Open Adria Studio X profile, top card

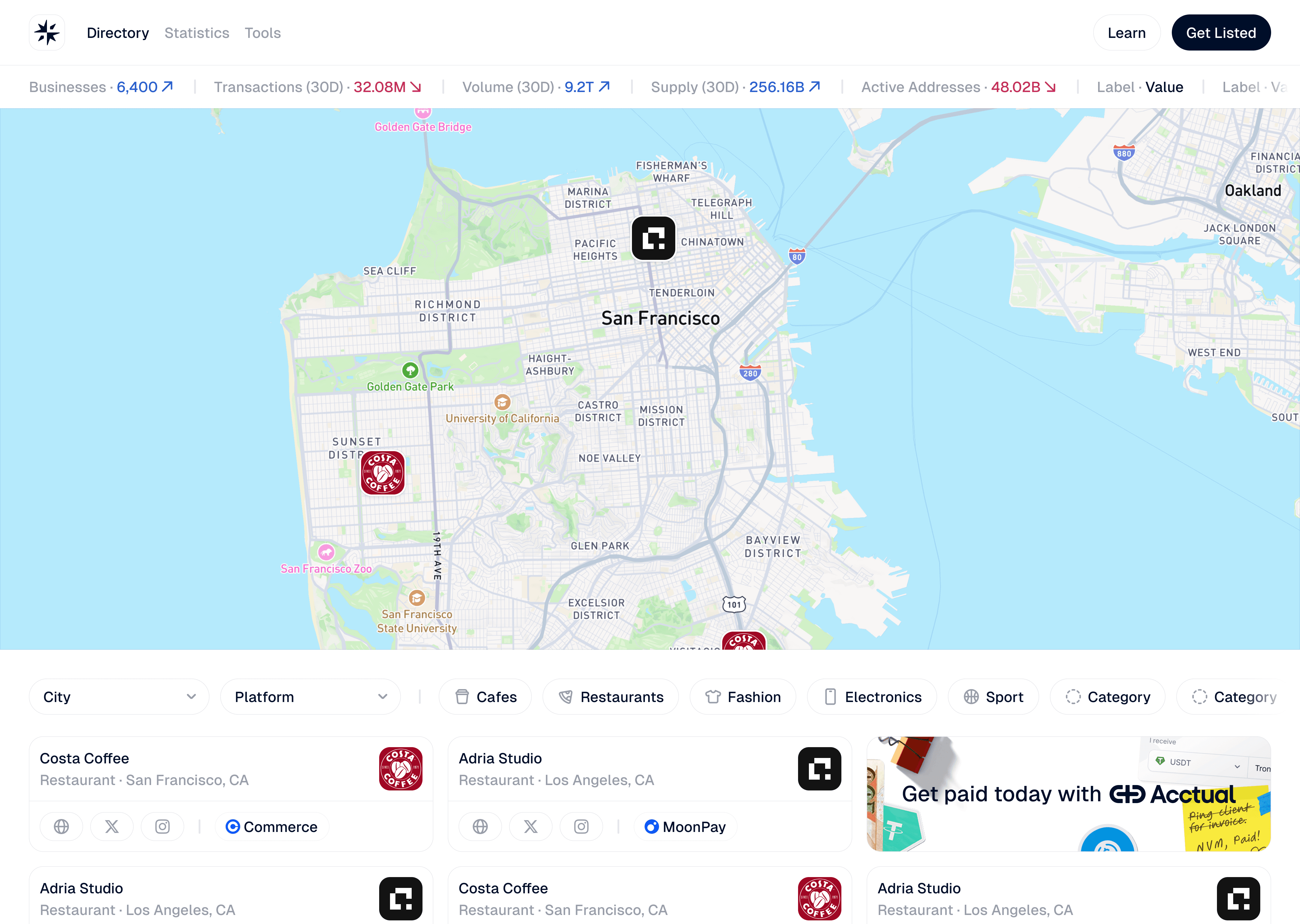pyautogui.click(x=531, y=826)
